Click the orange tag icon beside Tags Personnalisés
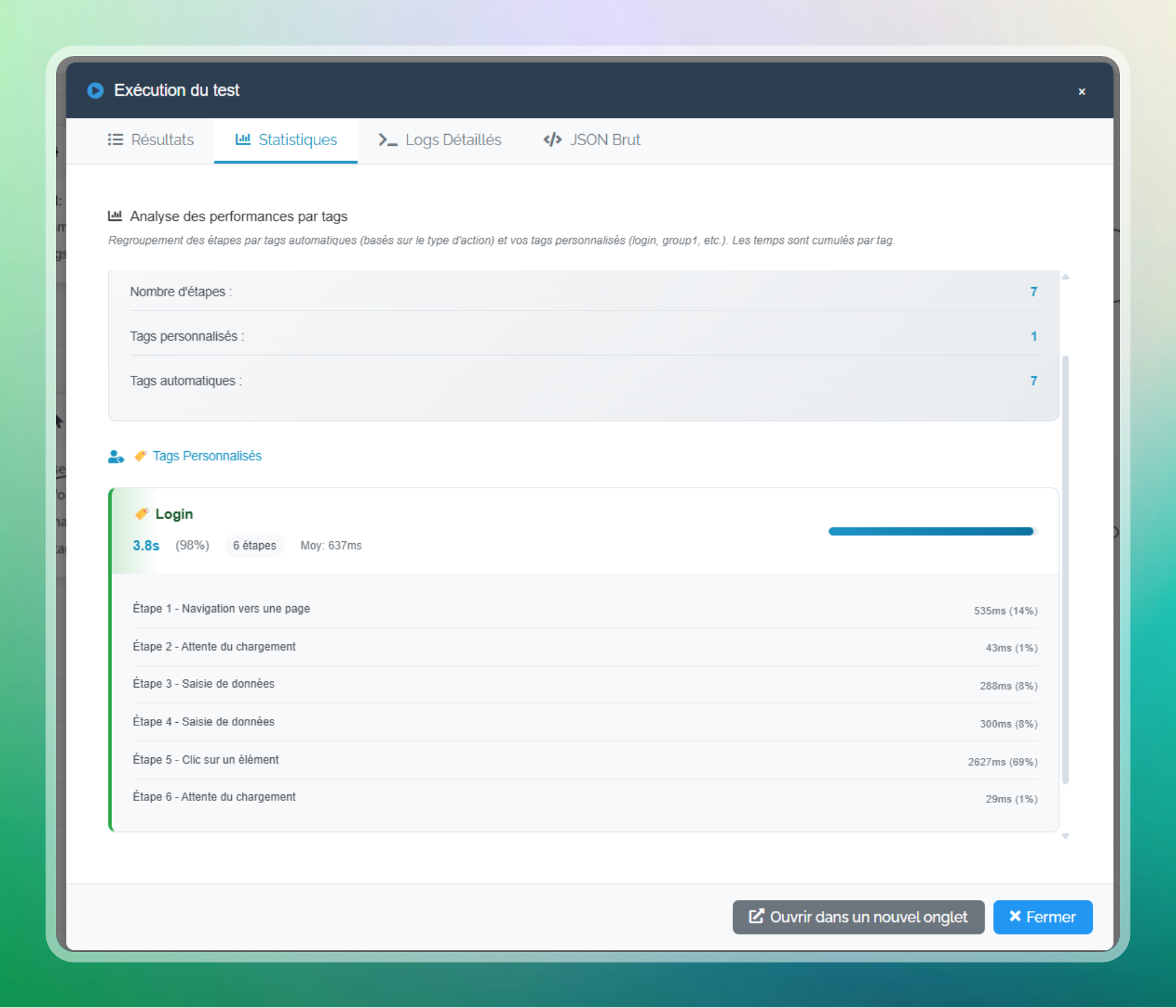Viewport: 1176px width, 1008px height. pos(141,456)
